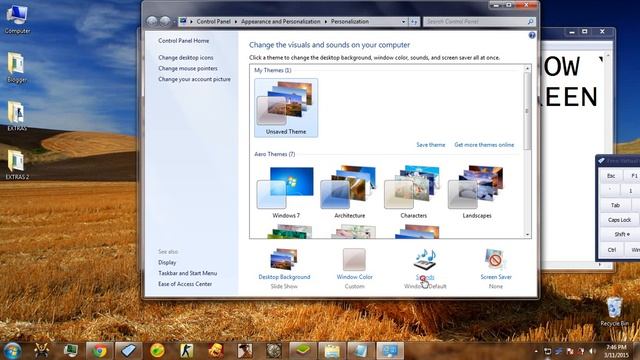Click the Personalization taskbar button
Image resolution: width=640 pixels, height=360 pixels.
[x=389, y=351]
